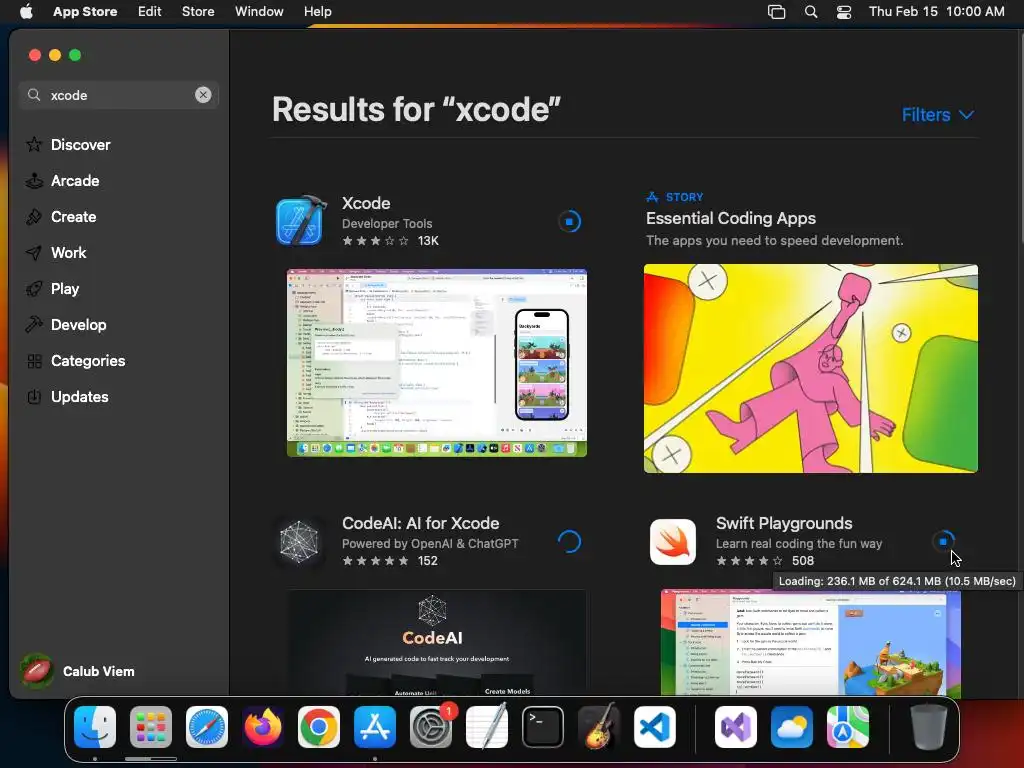
Task: Open the Weather app from the Dock
Action: [x=792, y=727]
